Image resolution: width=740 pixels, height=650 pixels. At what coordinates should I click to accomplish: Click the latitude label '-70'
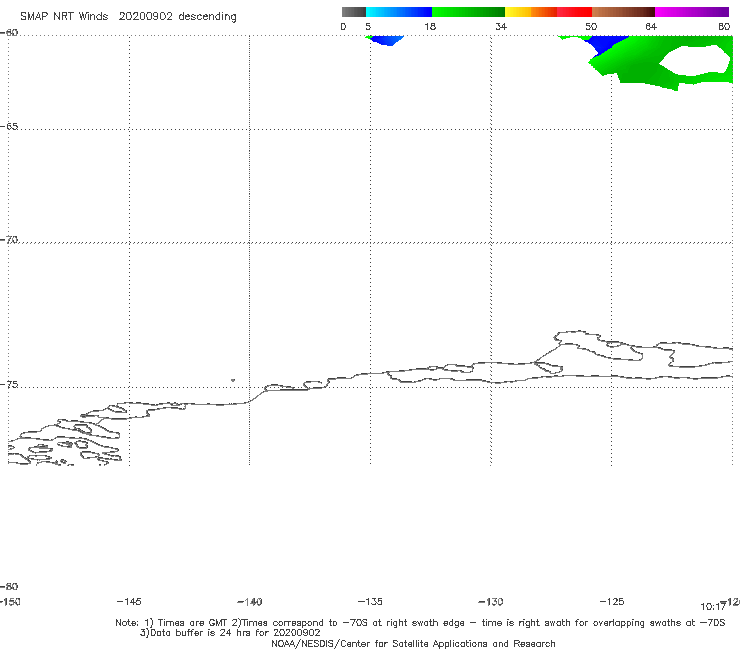[9, 240]
